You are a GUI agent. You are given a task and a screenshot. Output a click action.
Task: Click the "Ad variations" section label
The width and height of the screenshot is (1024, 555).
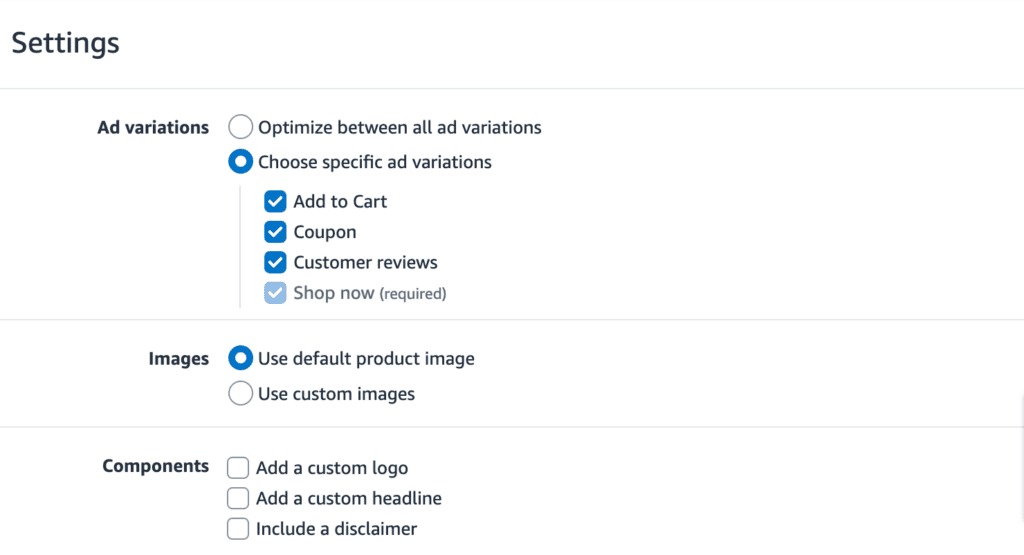point(153,128)
